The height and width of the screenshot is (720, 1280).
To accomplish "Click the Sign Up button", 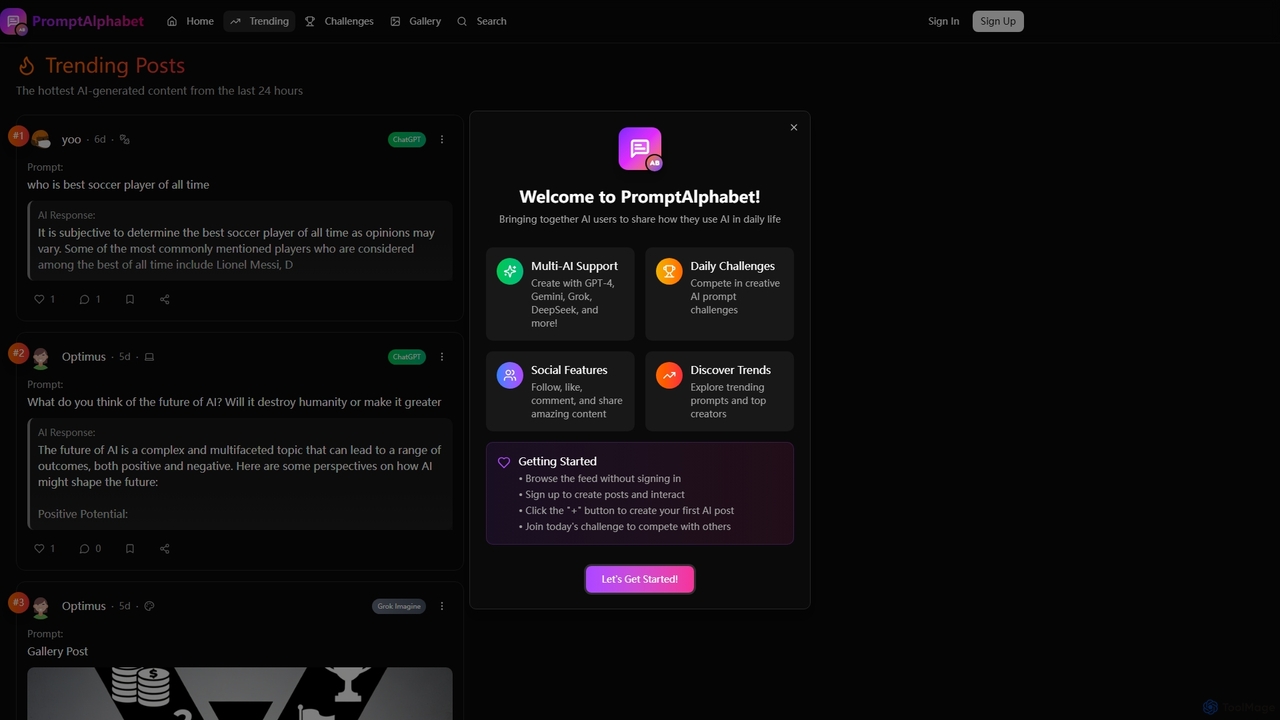I will click(x=998, y=21).
